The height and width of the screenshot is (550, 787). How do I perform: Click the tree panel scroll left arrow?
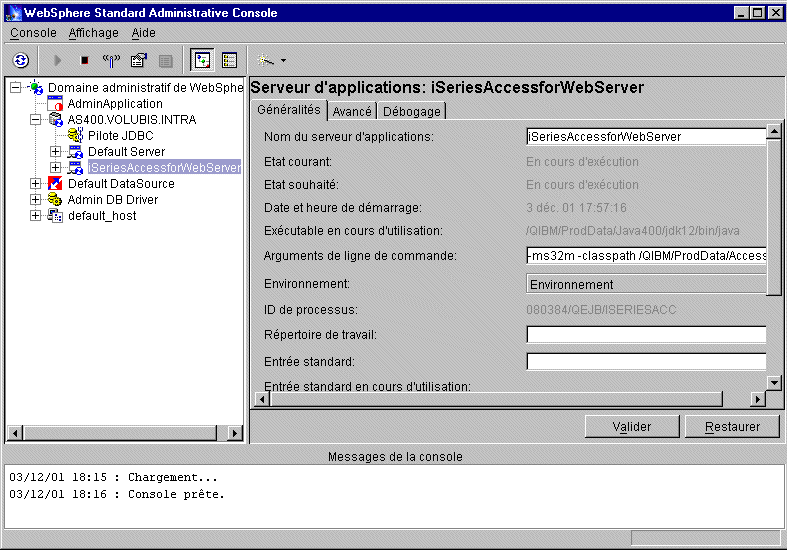pyautogui.click(x=15, y=433)
